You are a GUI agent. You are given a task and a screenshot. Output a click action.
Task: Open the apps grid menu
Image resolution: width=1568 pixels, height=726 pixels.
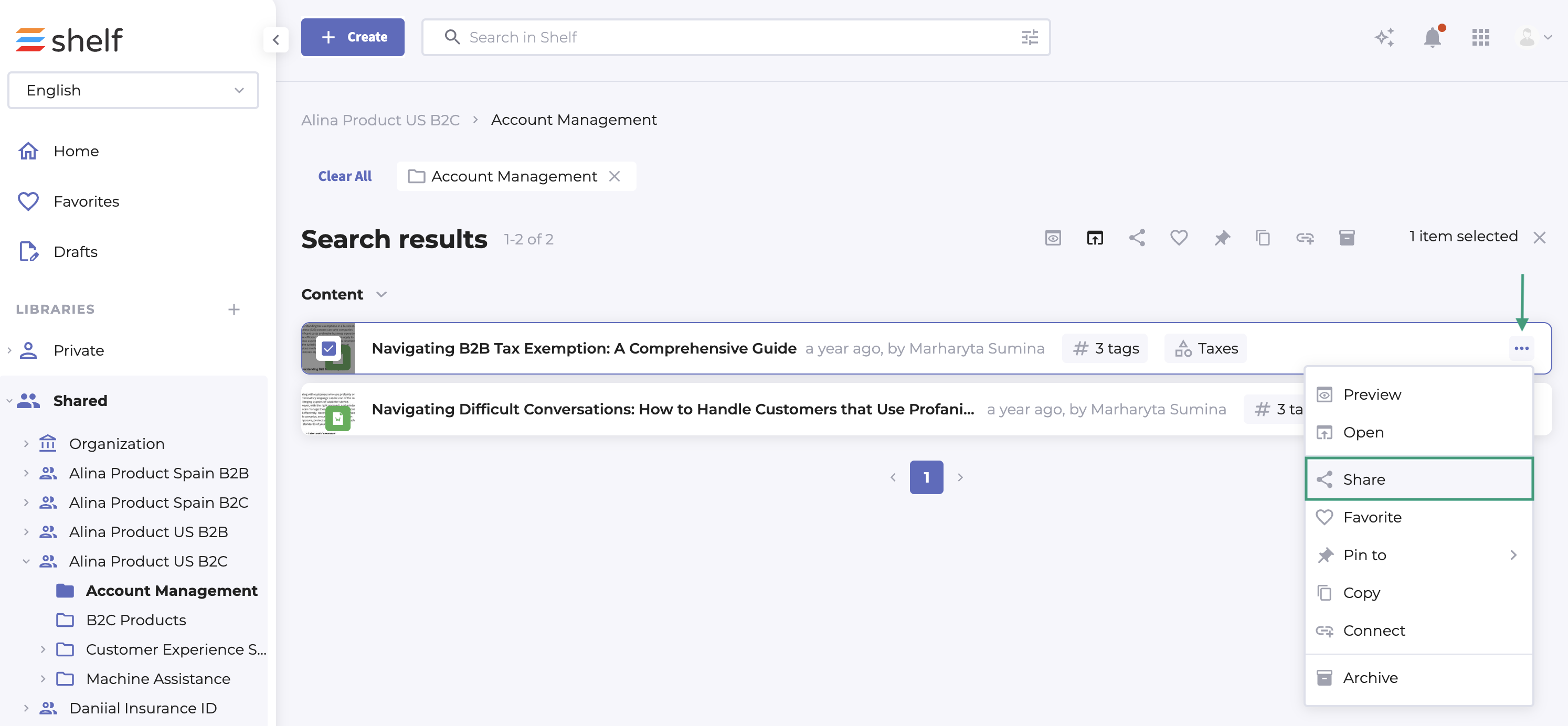(x=1480, y=38)
